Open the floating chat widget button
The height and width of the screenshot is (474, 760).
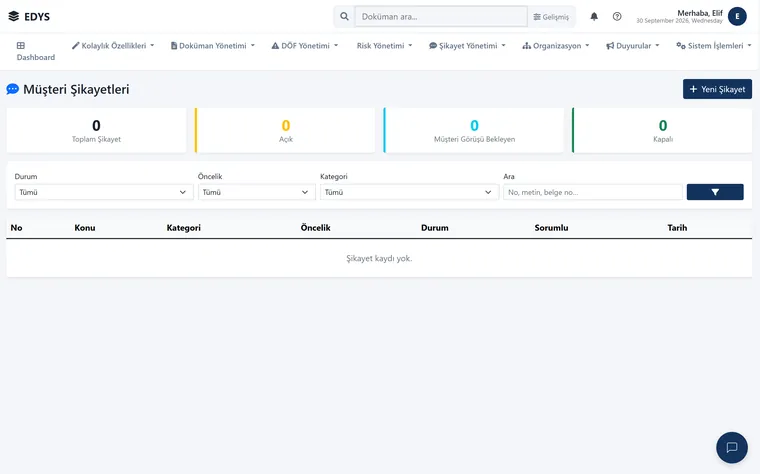(x=732, y=447)
